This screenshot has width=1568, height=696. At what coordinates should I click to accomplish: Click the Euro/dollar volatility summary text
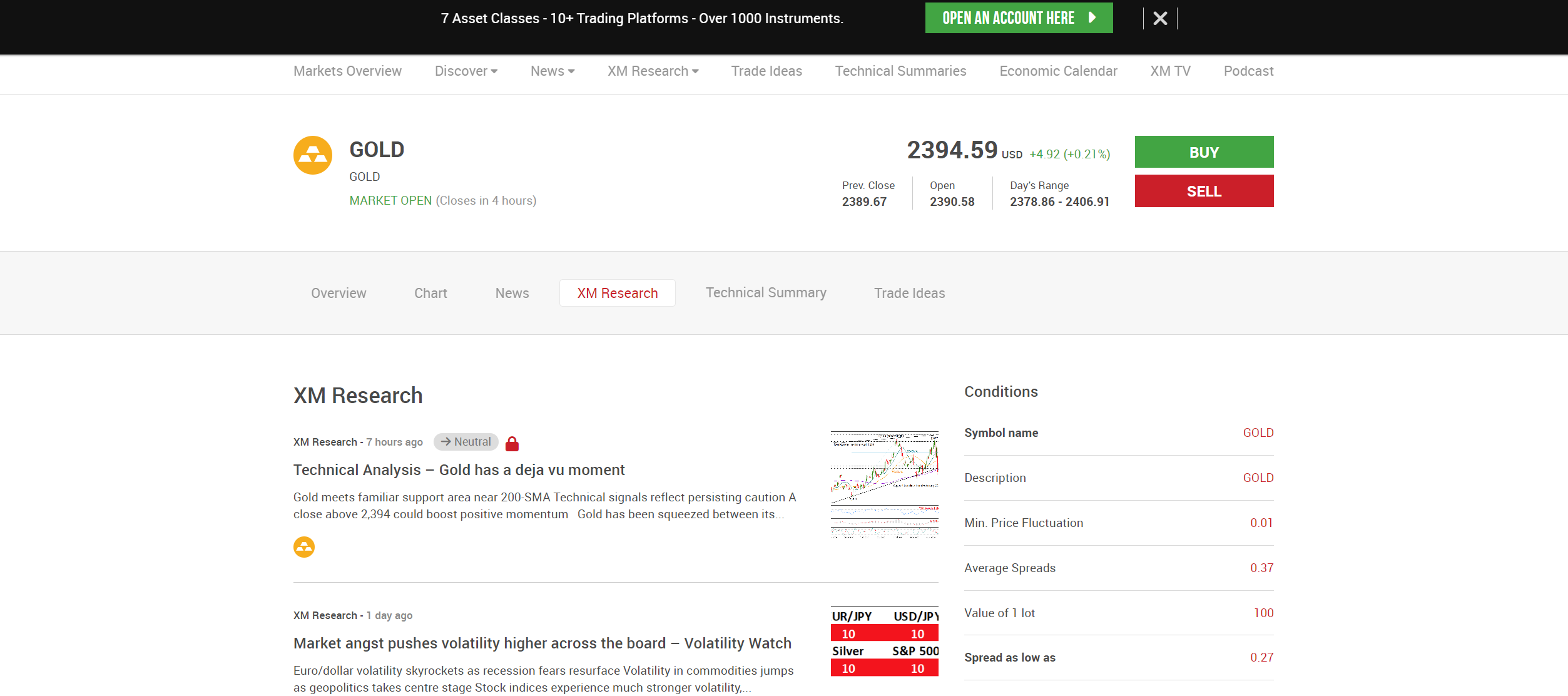[x=543, y=679]
